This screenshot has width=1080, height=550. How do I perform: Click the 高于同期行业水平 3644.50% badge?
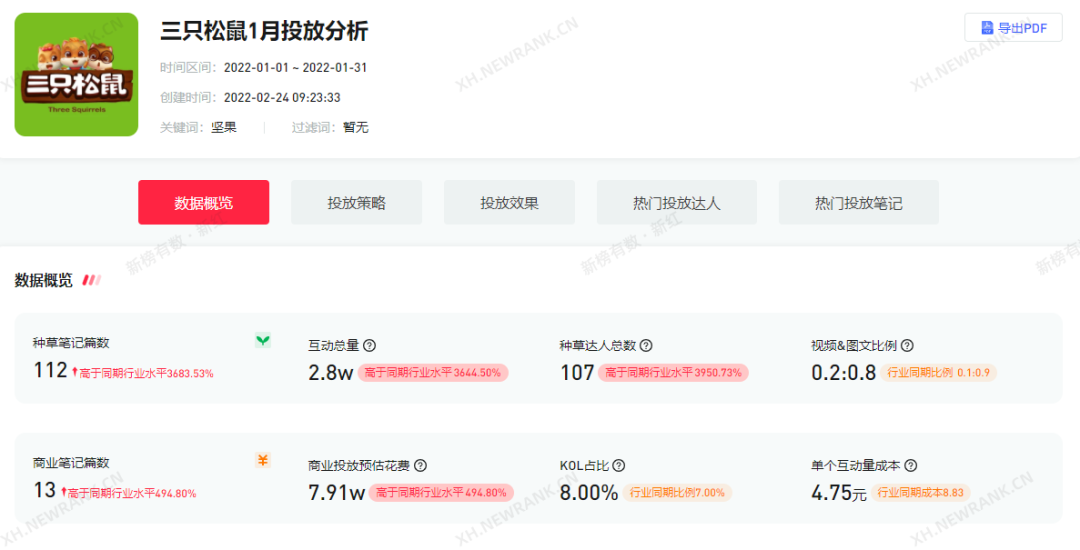point(433,372)
